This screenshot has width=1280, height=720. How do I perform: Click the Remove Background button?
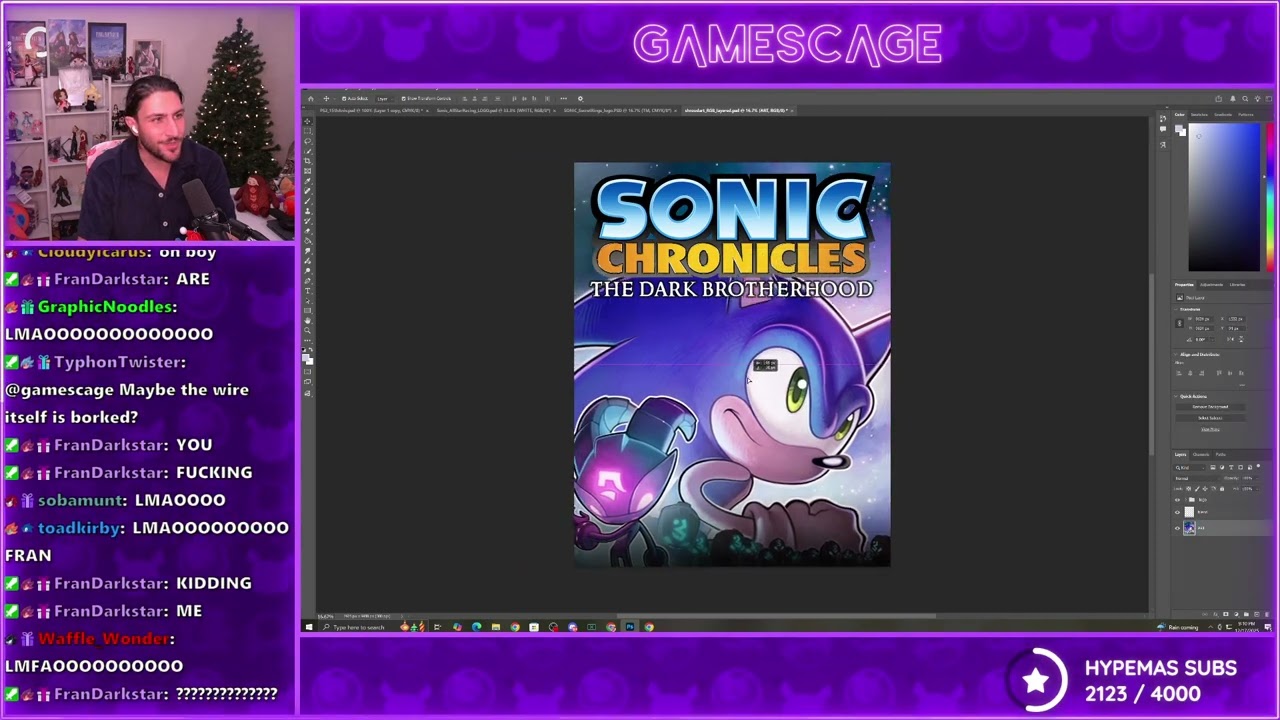(x=1210, y=407)
